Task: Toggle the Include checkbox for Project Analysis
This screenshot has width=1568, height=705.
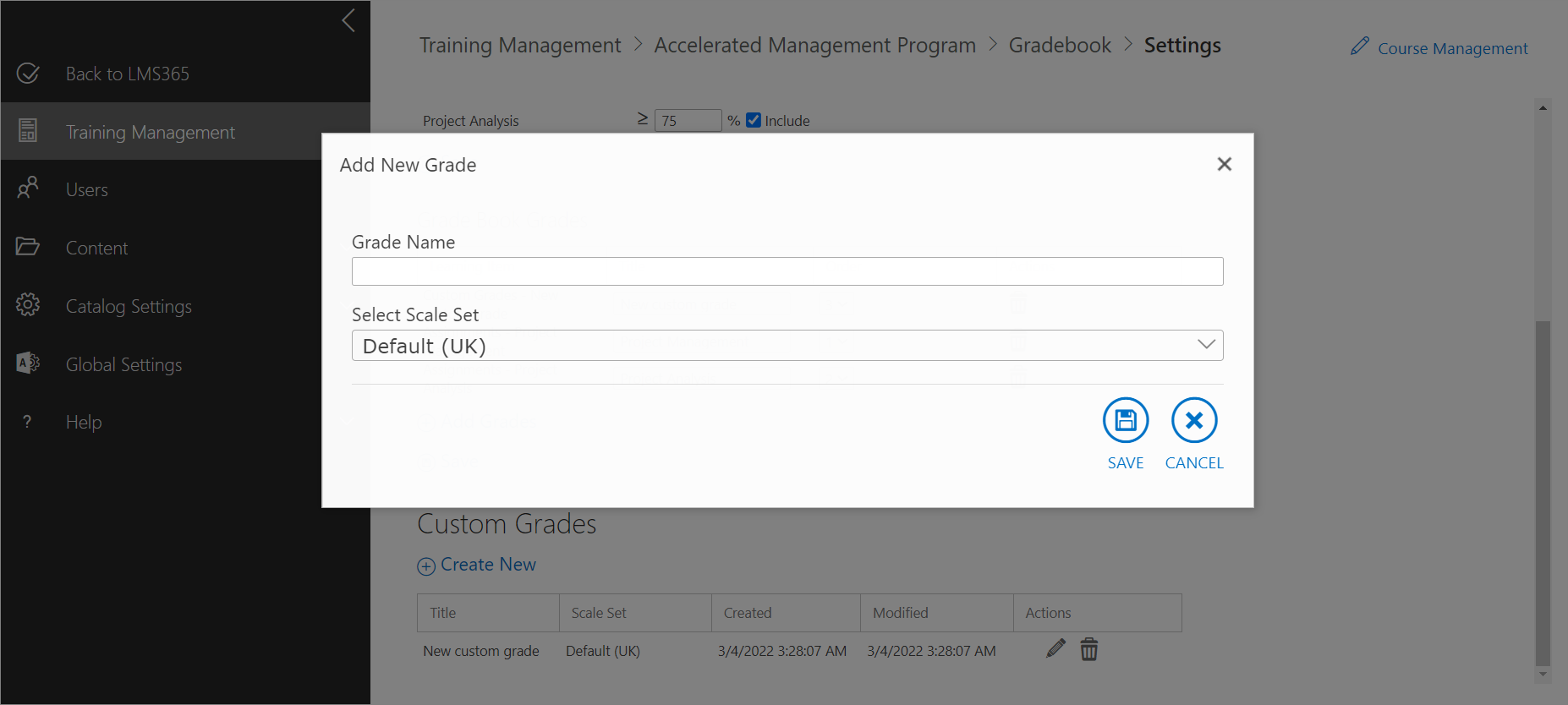Action: click(x=754, y=120)
